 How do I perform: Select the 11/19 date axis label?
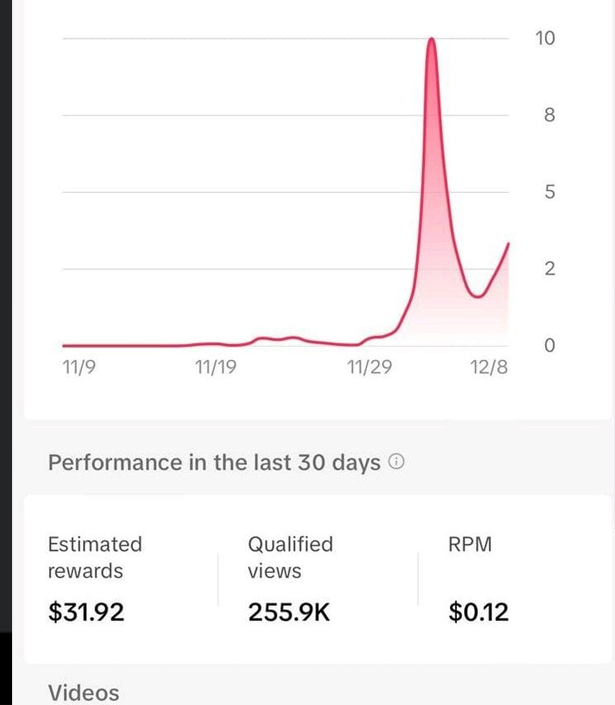pyautogui.click(x=216, y=368)
